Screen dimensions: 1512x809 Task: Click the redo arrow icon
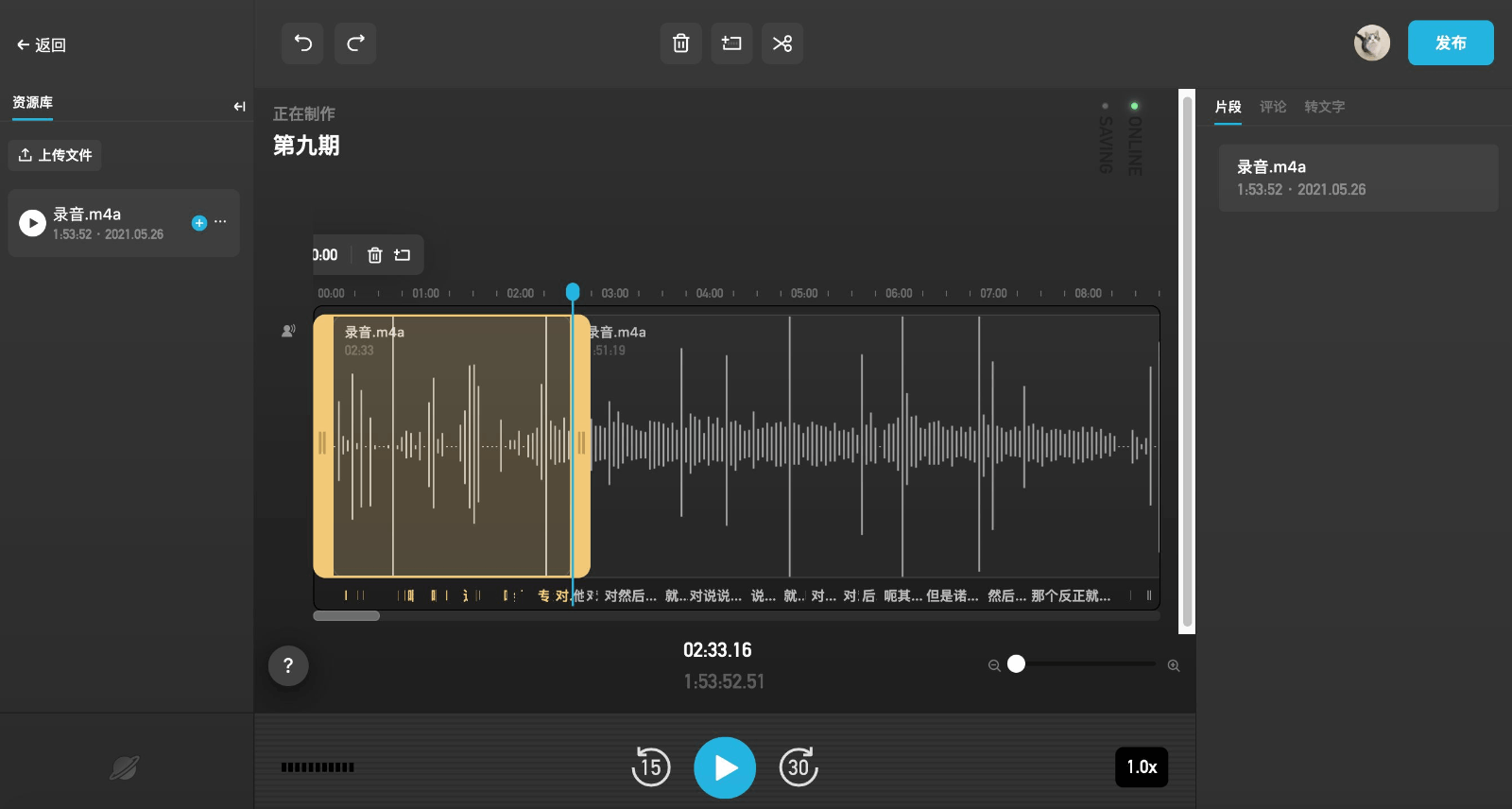(x=355, y=43)
